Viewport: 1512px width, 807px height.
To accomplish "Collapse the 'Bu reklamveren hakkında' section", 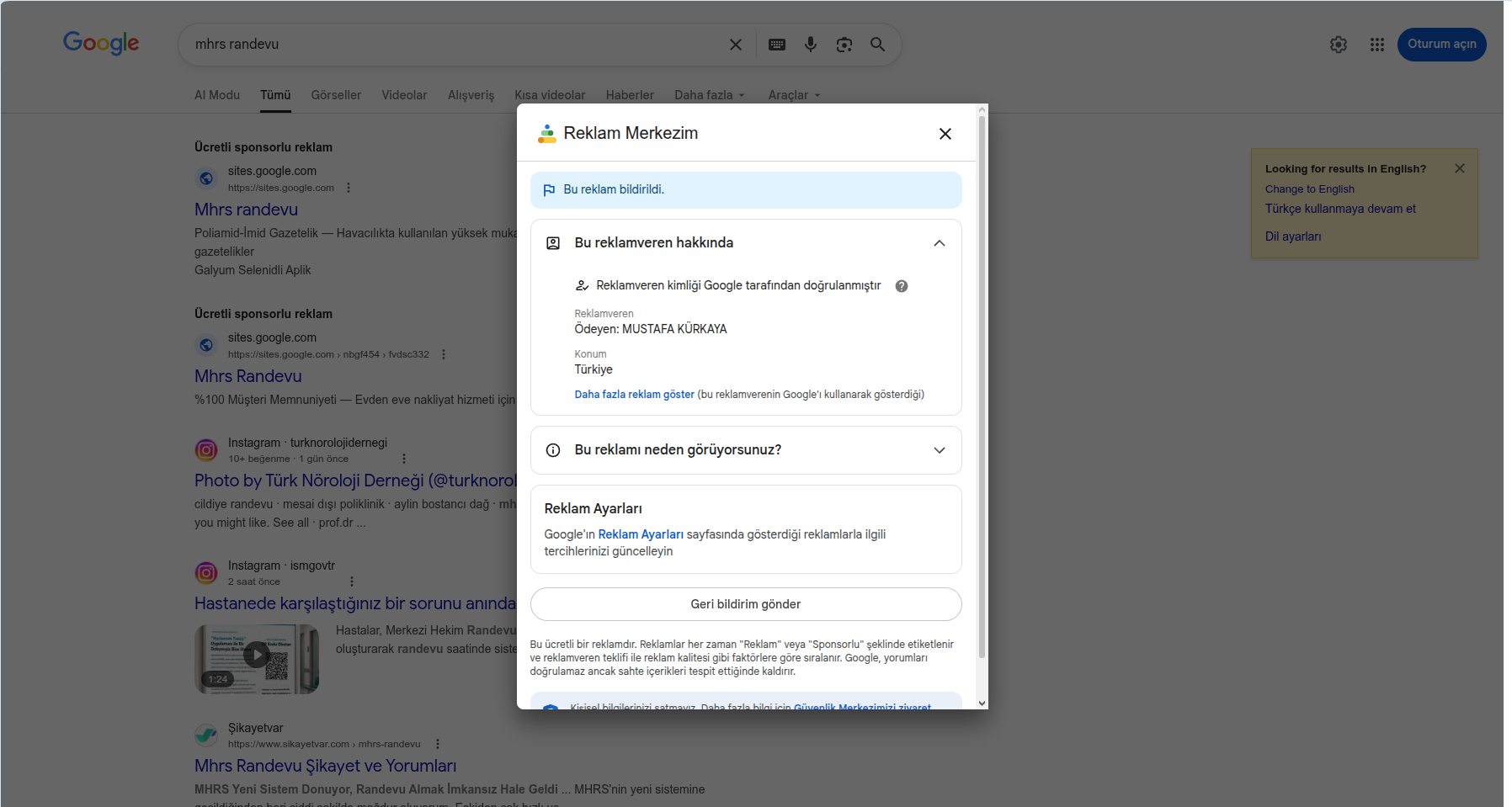I will point(940,243).
